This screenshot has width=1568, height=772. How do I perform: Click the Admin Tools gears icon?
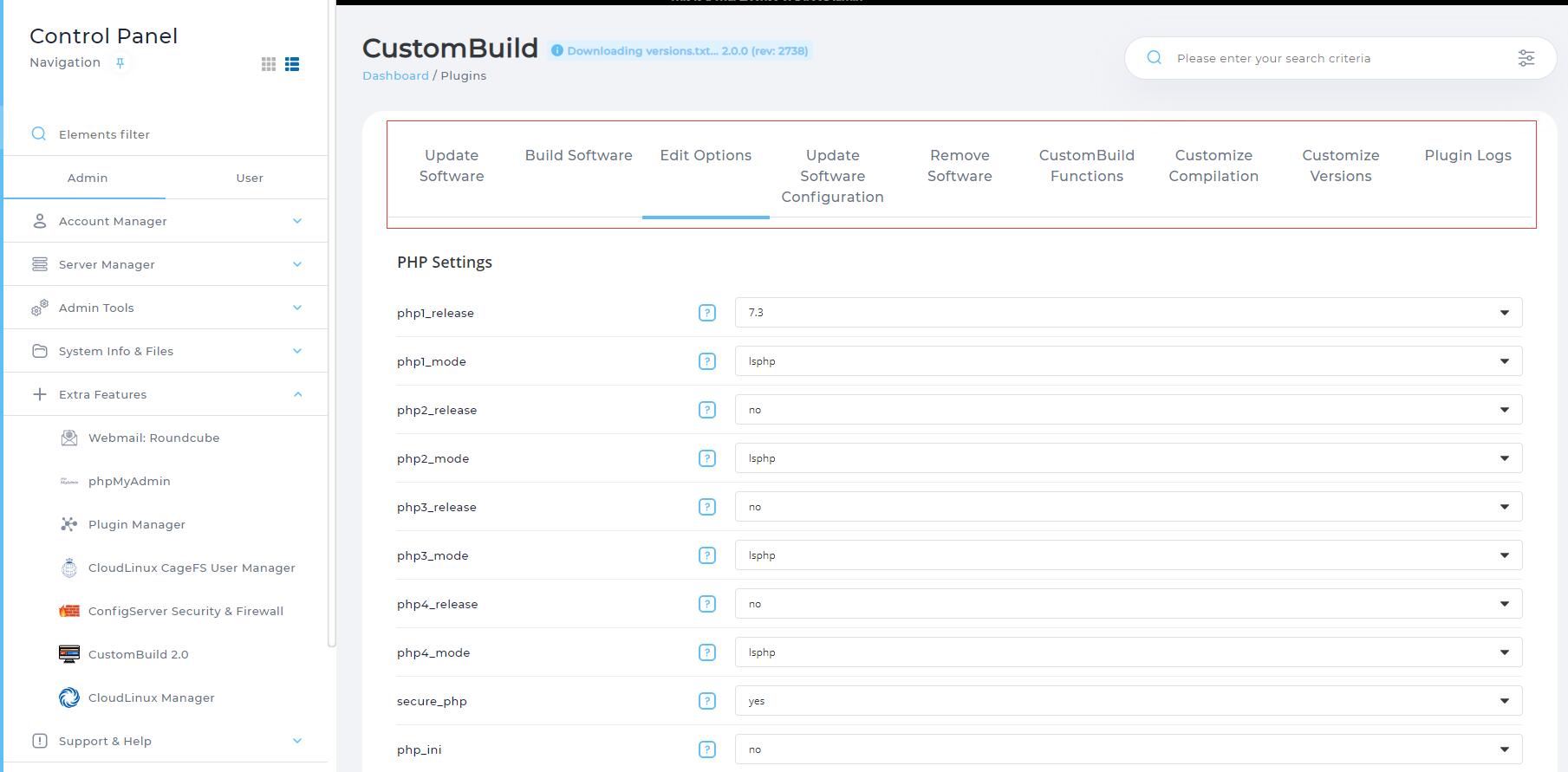[40, 308]
